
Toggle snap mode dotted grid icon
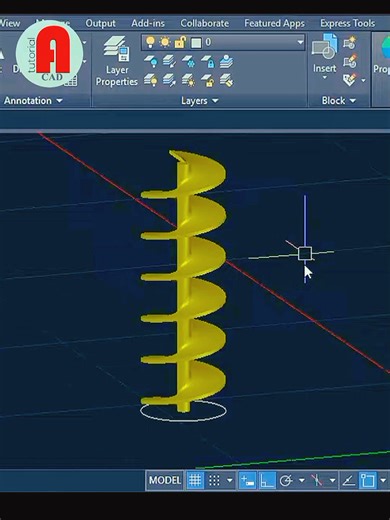coord(214,480)
